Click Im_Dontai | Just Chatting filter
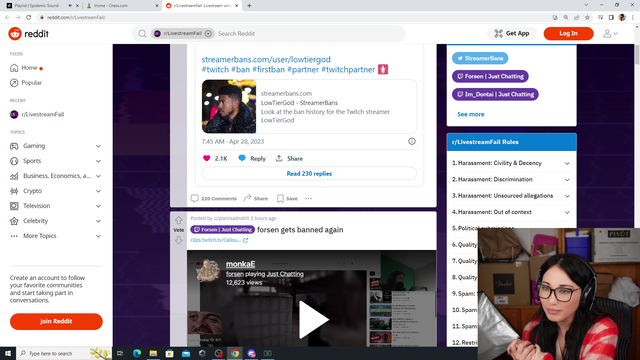 pyautogui.click(x=495, y=94)
